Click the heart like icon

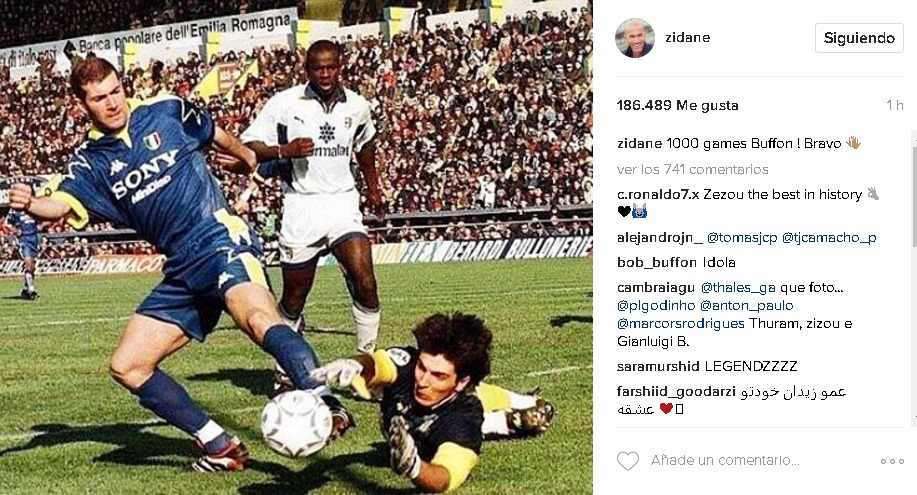coord(628,461)
